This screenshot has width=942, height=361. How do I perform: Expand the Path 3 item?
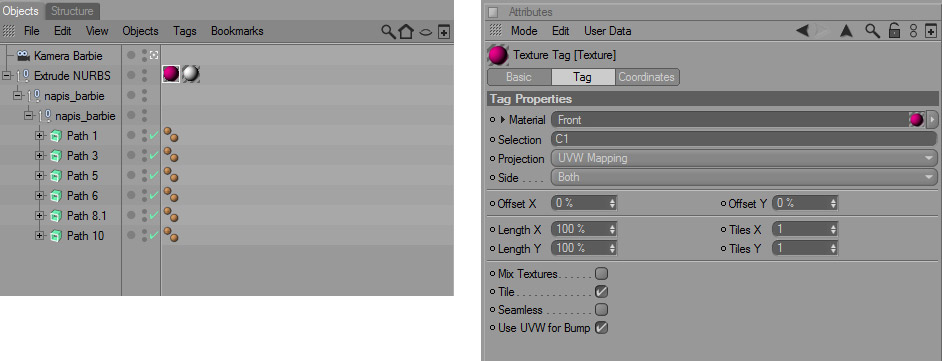[x=40, y=156]
